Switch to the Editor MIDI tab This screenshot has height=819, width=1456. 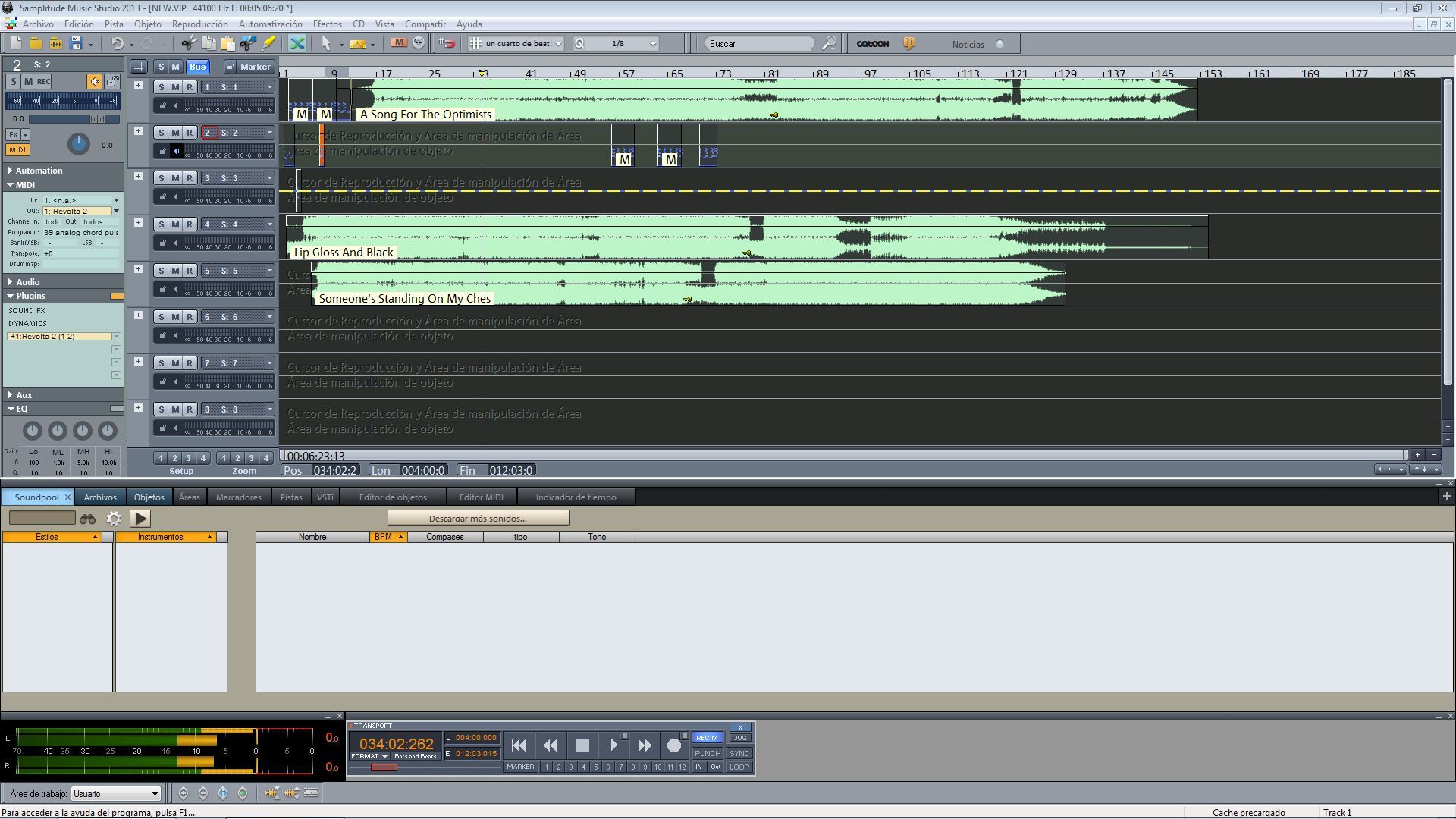coord(481,497)
